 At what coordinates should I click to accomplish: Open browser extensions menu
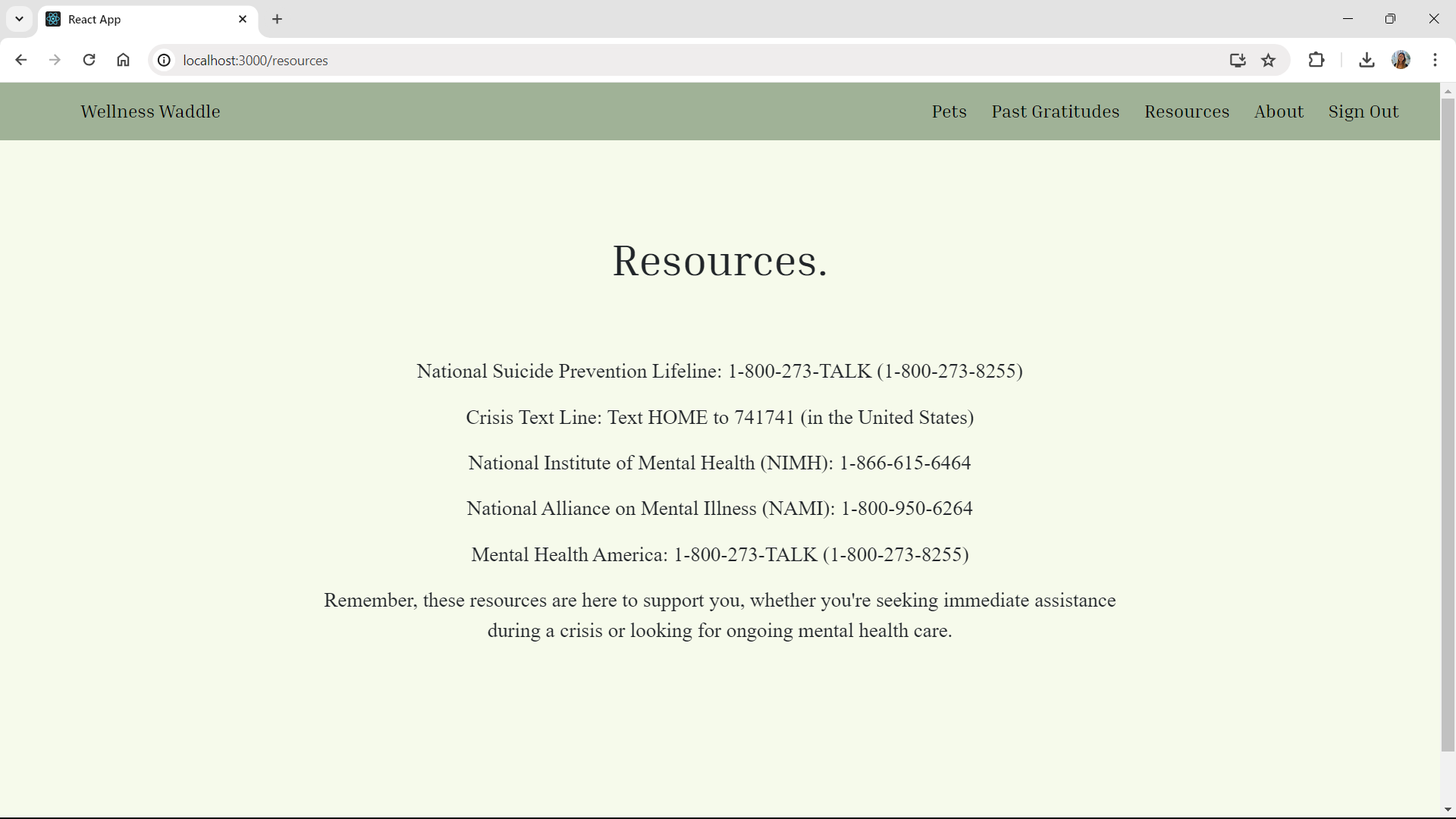(x=1316, y=60)
